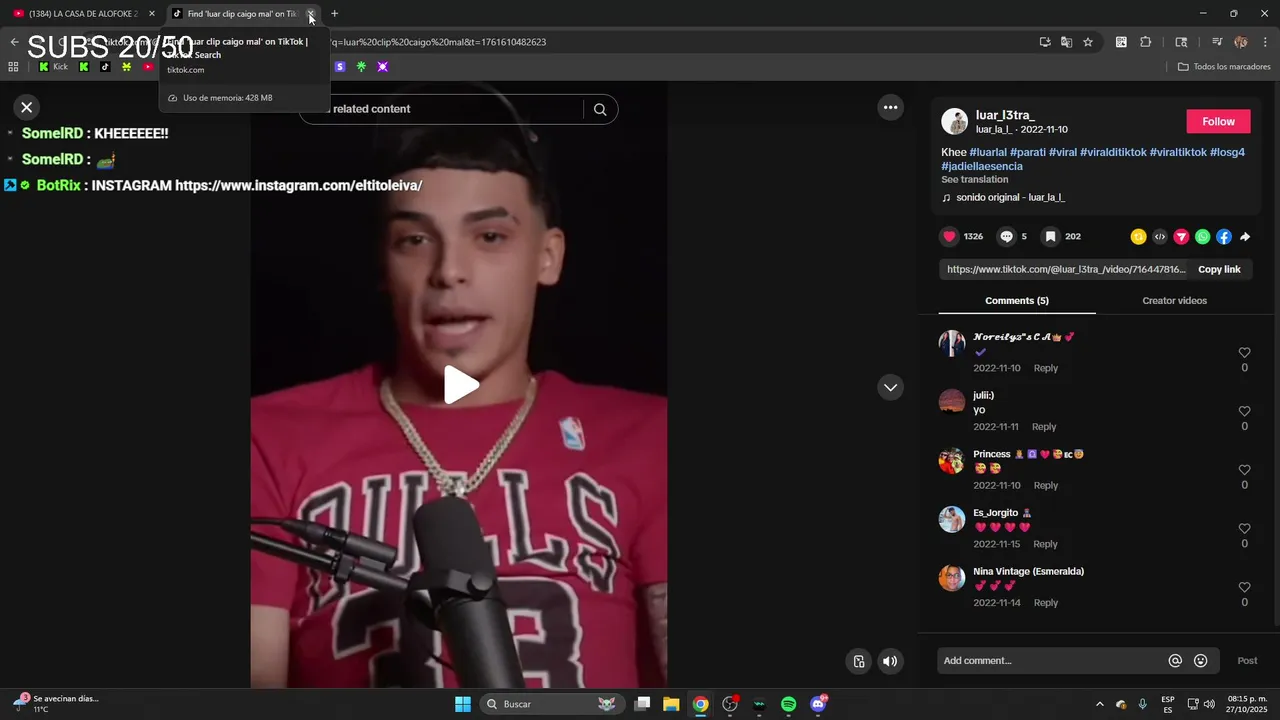Mute the video sound

click(890, 661)
